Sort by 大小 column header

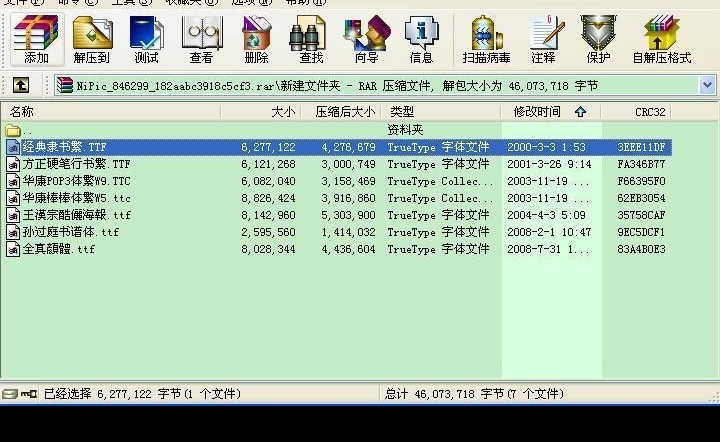[261, 112]
